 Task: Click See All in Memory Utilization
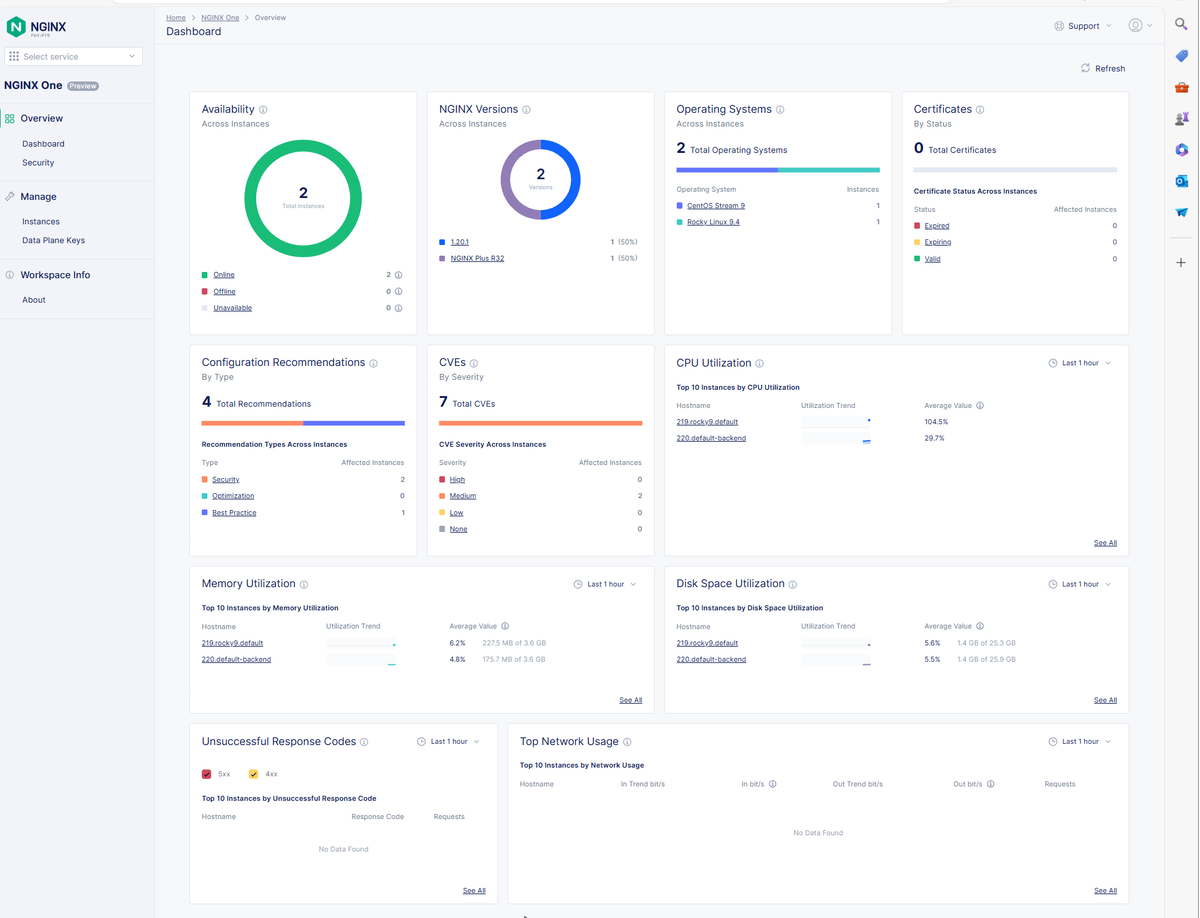click(x=630, y=700)
